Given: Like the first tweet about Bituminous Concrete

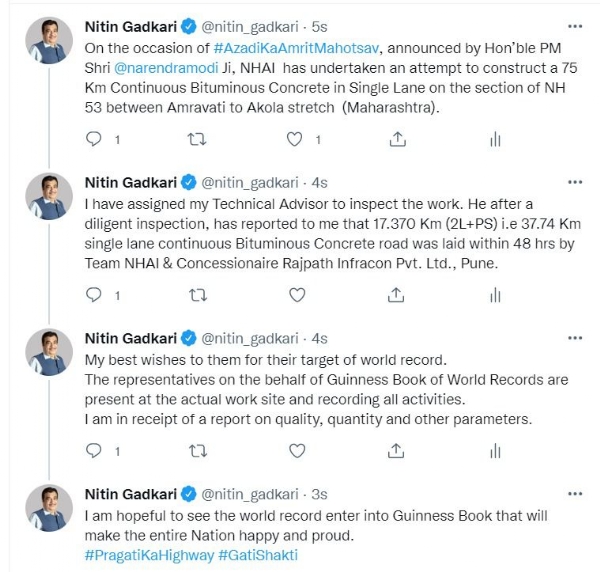Looking at the screenshot, I should pos(295,140).
